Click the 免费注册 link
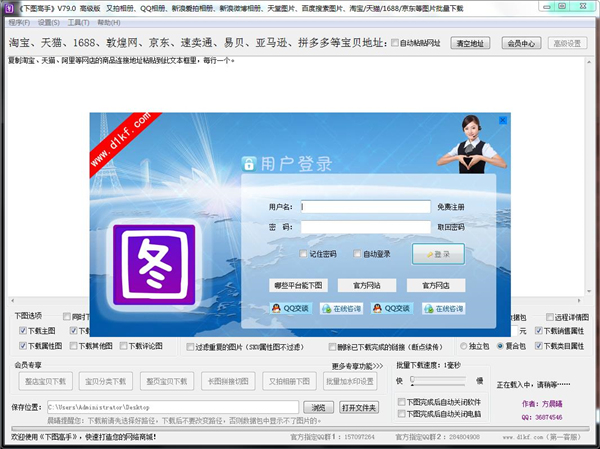The image size is (600, 449). click(451, 207)
